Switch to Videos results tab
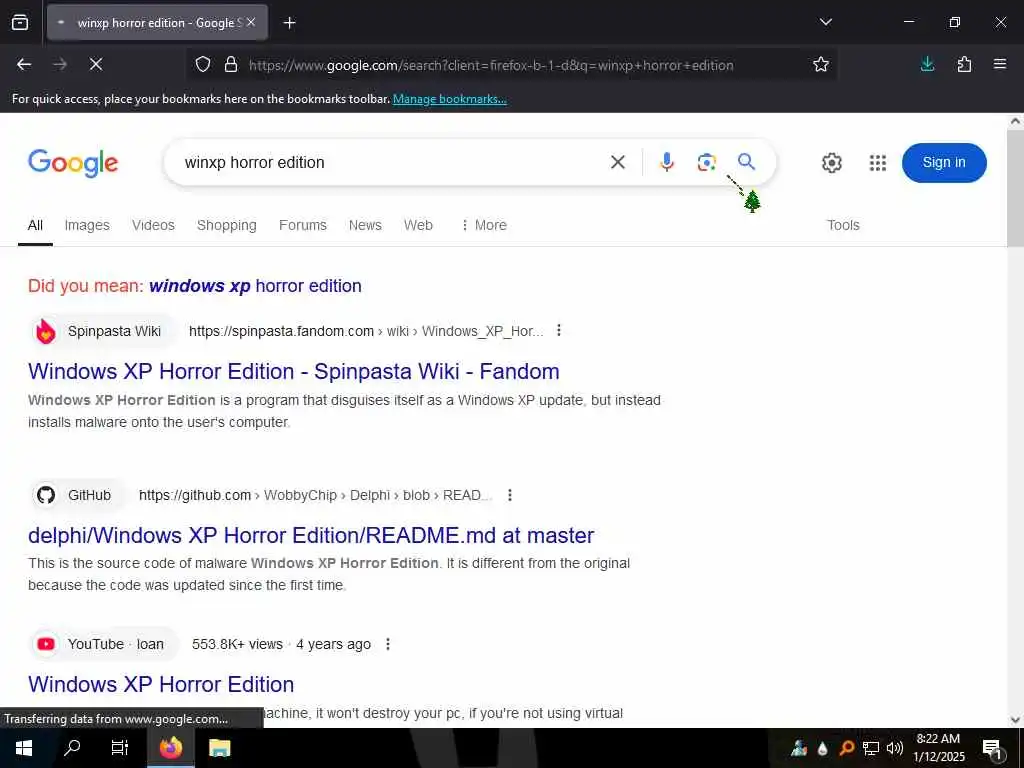The width and height of the screenshot is (1024, 768). click(153, 225)
